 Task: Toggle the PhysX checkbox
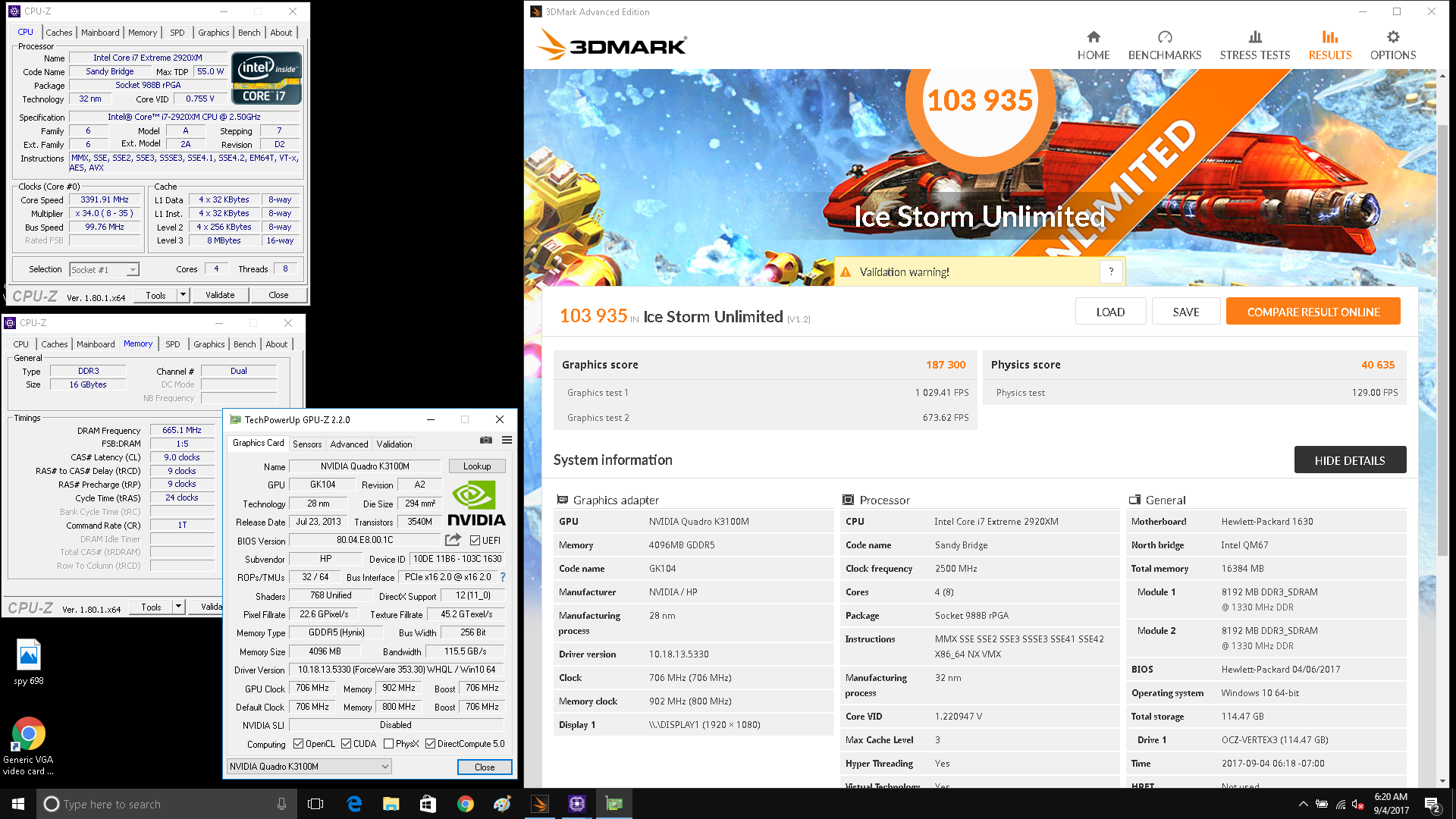click(x=388, y=743)
